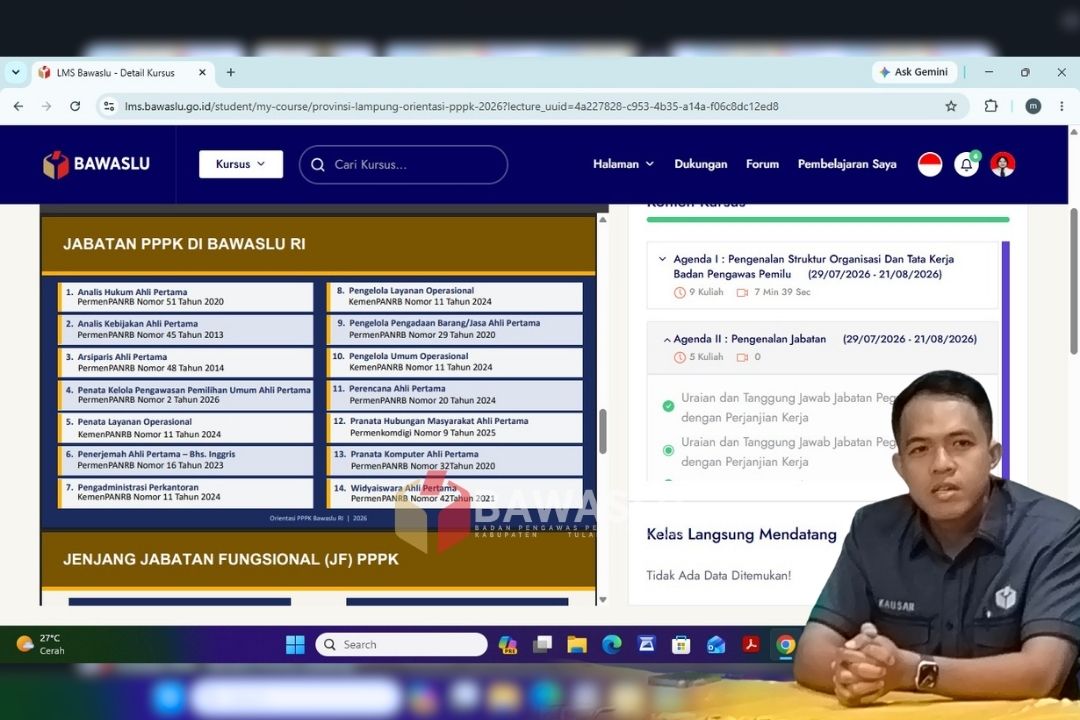Click the Cari Kursus search field
1080x720 pixels.
click(x=404, y=165)
